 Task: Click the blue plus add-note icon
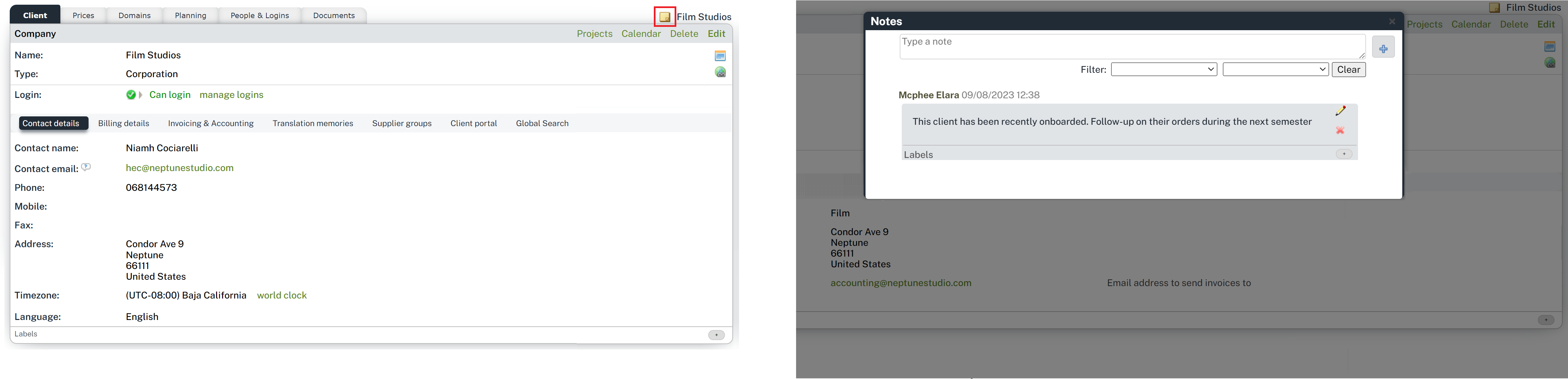pyautogui.click(x=1383, y=48)
